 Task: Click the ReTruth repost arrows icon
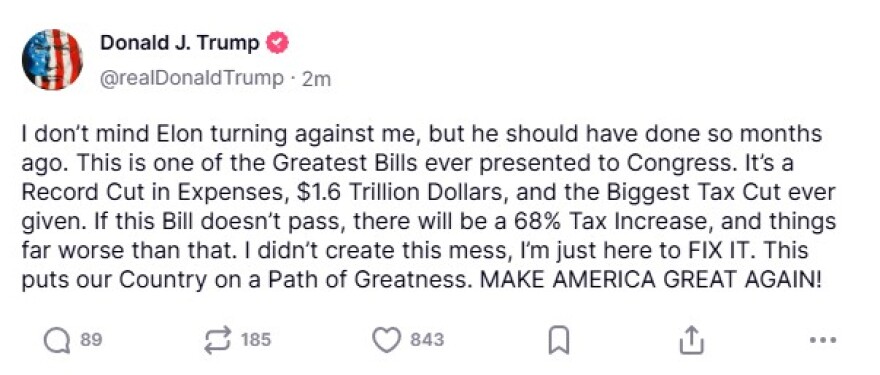coord(218,341)
